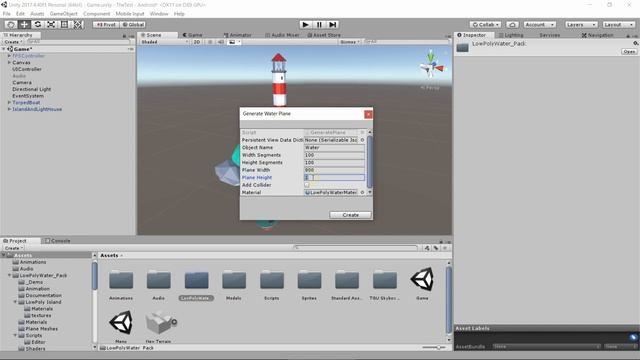The width and height of the screenshot is (640, 360).
Task: Select Plane Meshes folder in tree
Action: click(41, 329)
